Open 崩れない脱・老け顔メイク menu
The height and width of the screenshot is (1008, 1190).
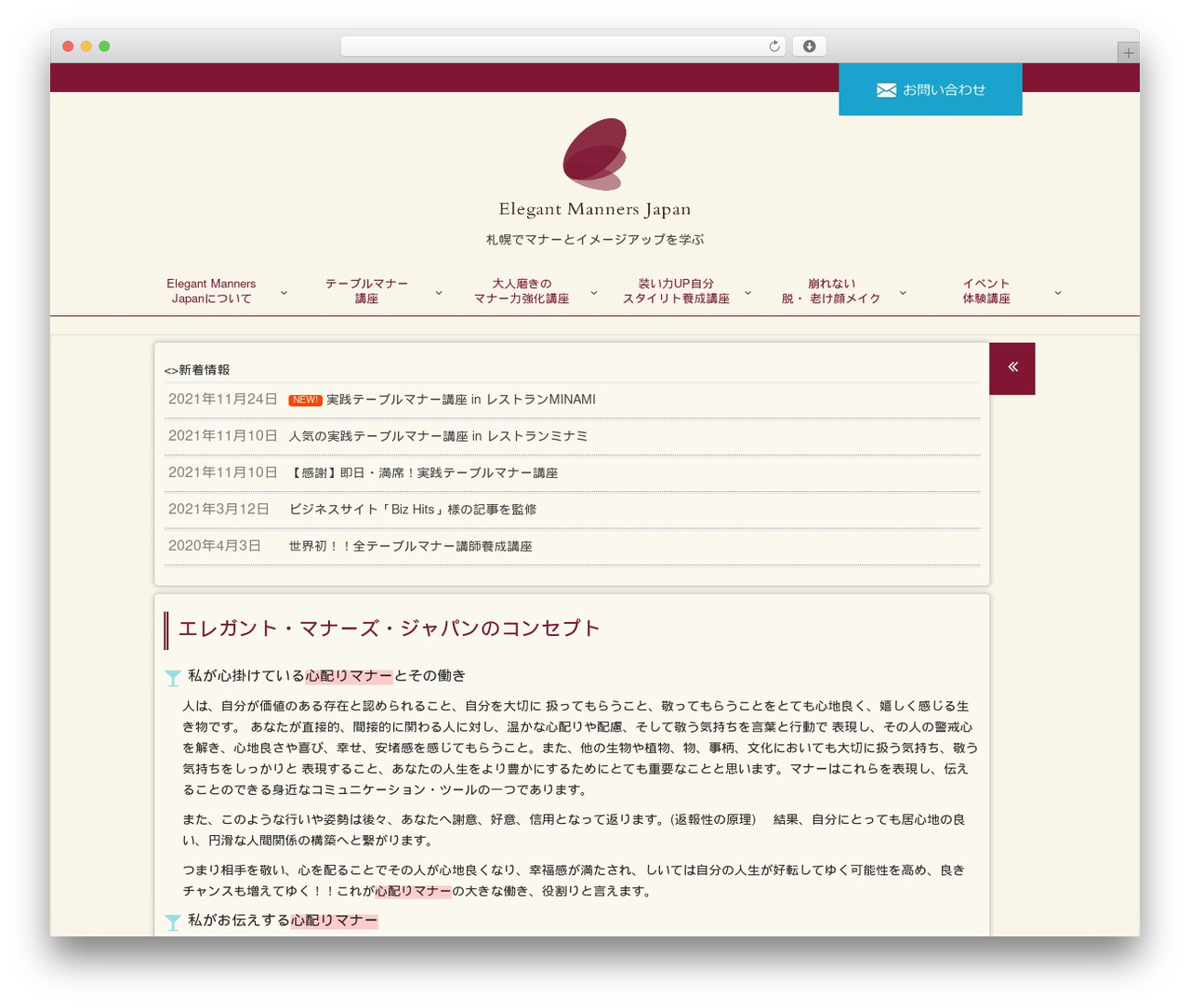pos(831,291)
